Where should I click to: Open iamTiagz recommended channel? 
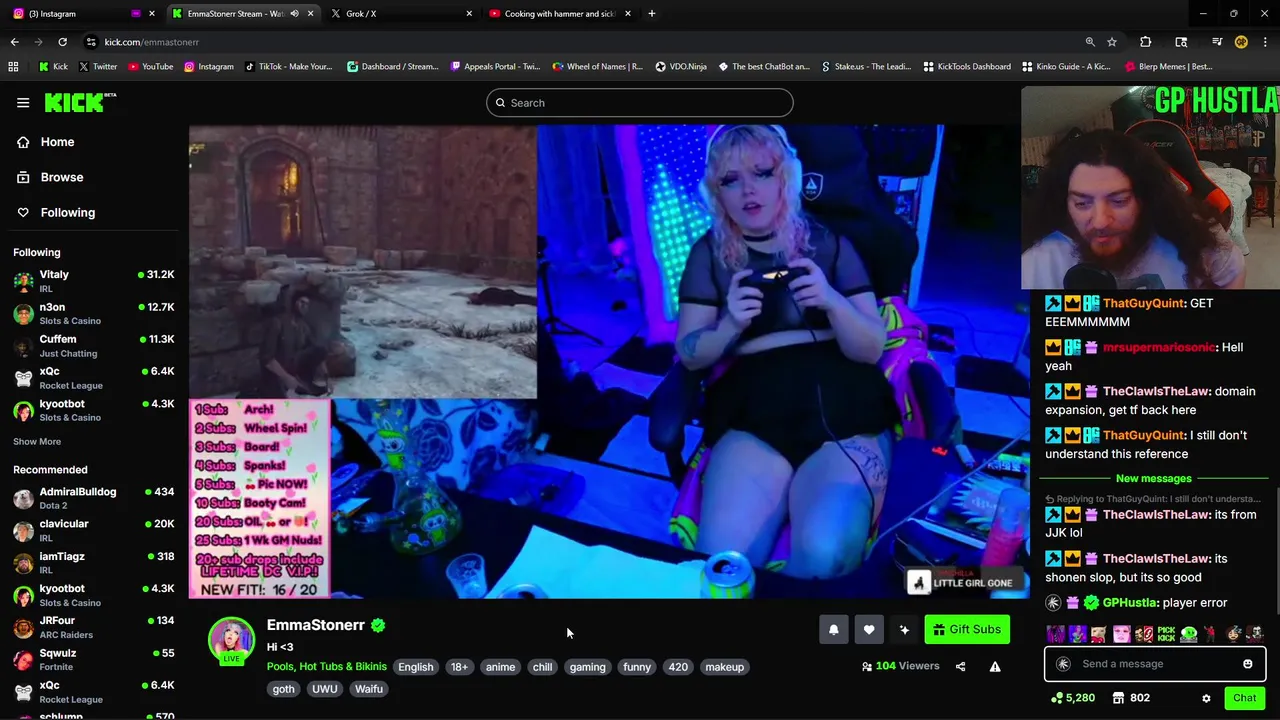(94, 563)
